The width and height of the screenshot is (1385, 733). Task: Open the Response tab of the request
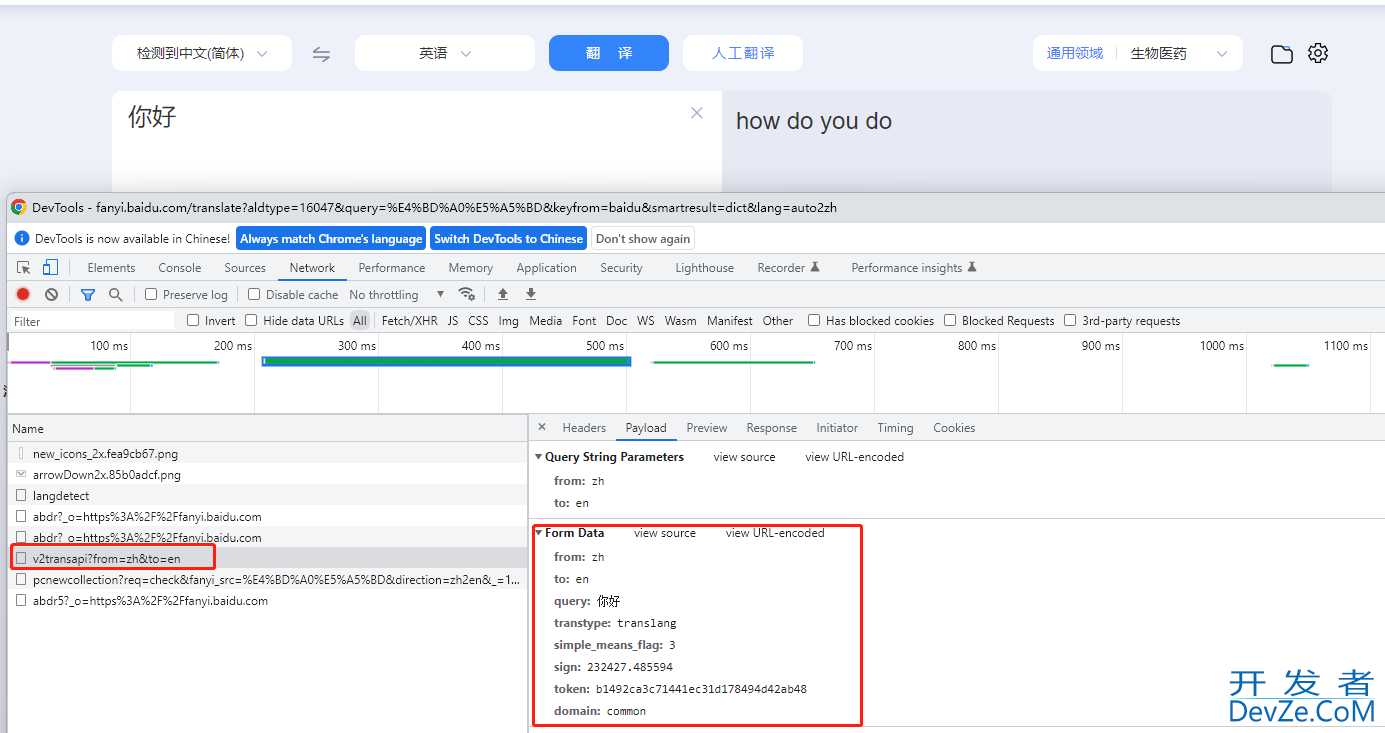coord(771,427)
